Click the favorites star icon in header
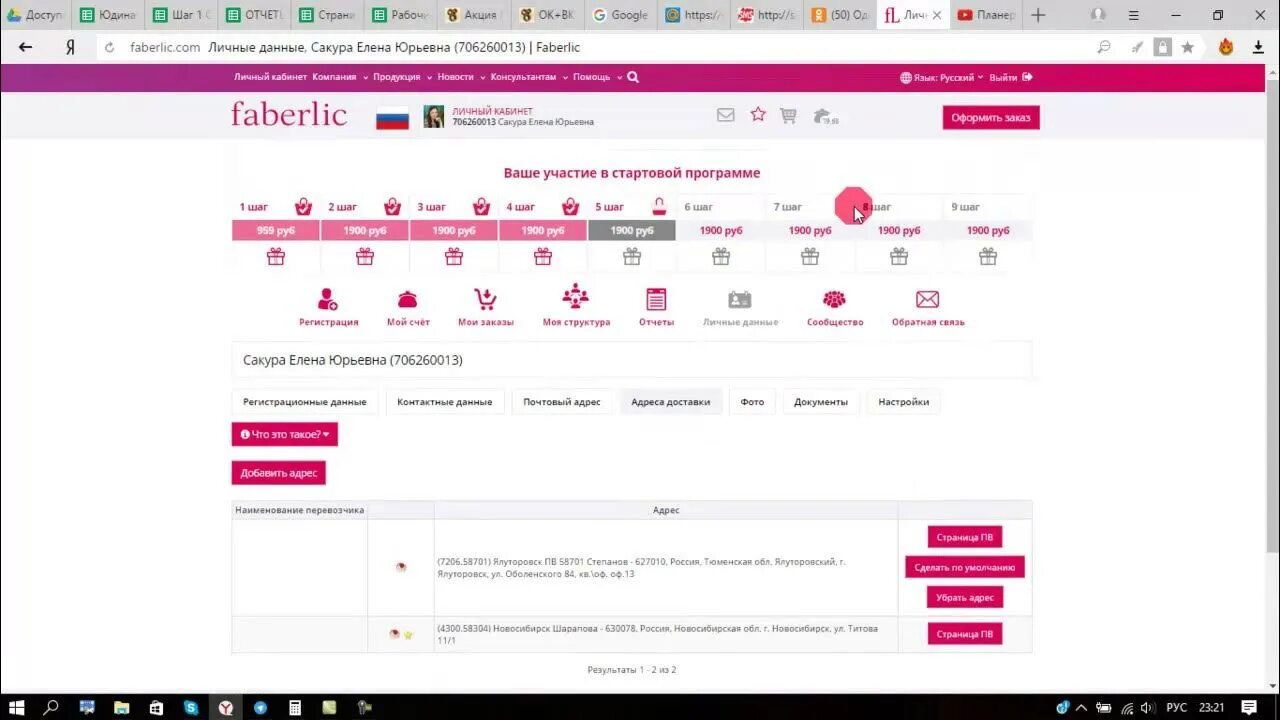 click(758, 114)
